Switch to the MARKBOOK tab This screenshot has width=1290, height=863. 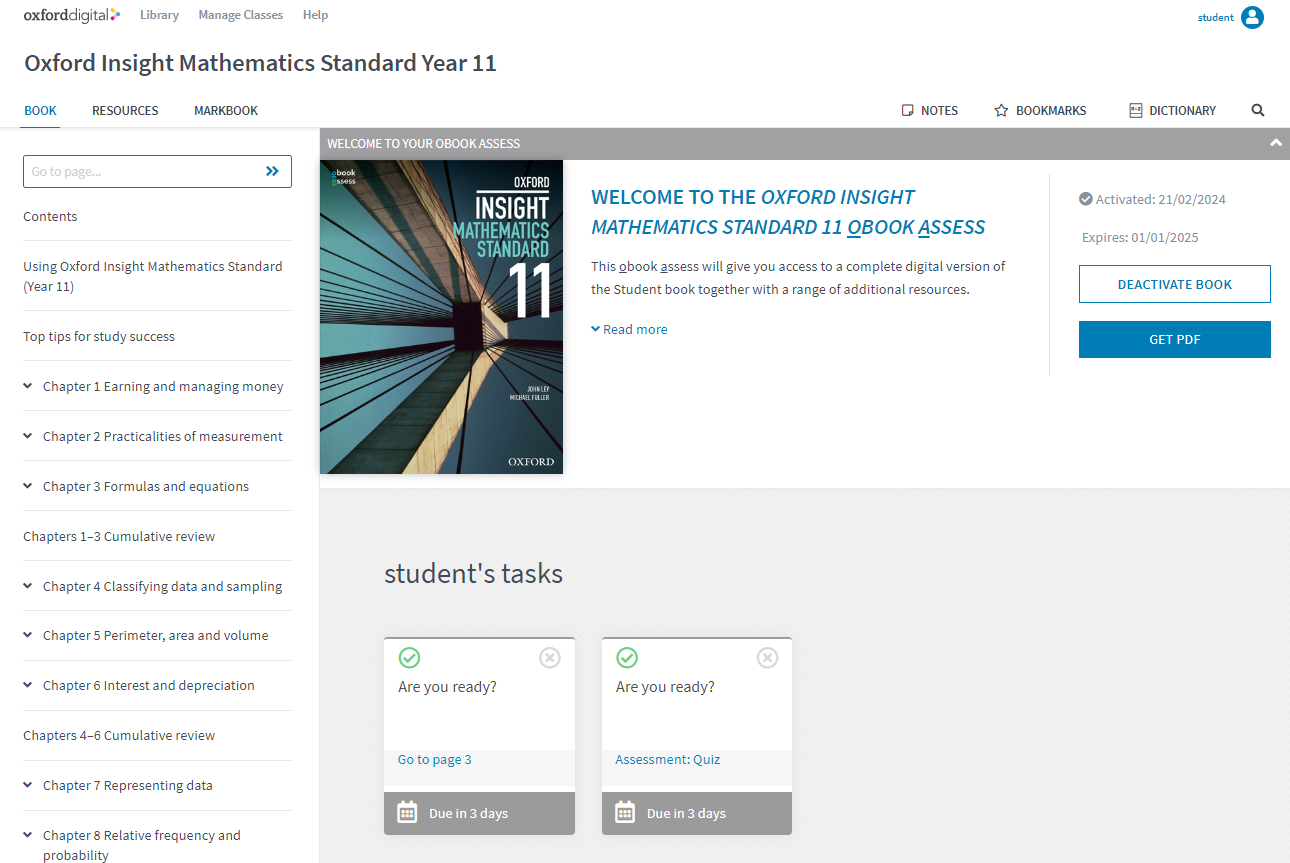226,111
